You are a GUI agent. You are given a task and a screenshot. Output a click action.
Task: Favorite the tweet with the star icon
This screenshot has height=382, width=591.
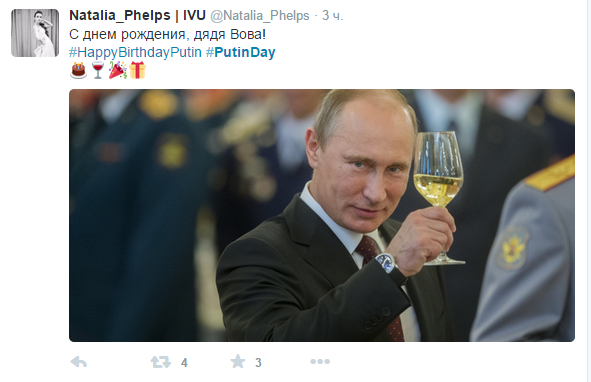[238, 362]
